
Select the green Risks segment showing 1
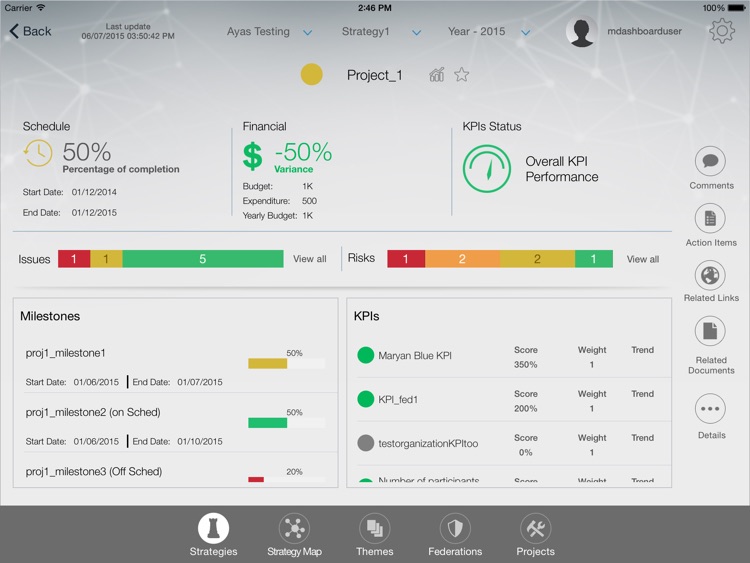(x=594, y=259)
